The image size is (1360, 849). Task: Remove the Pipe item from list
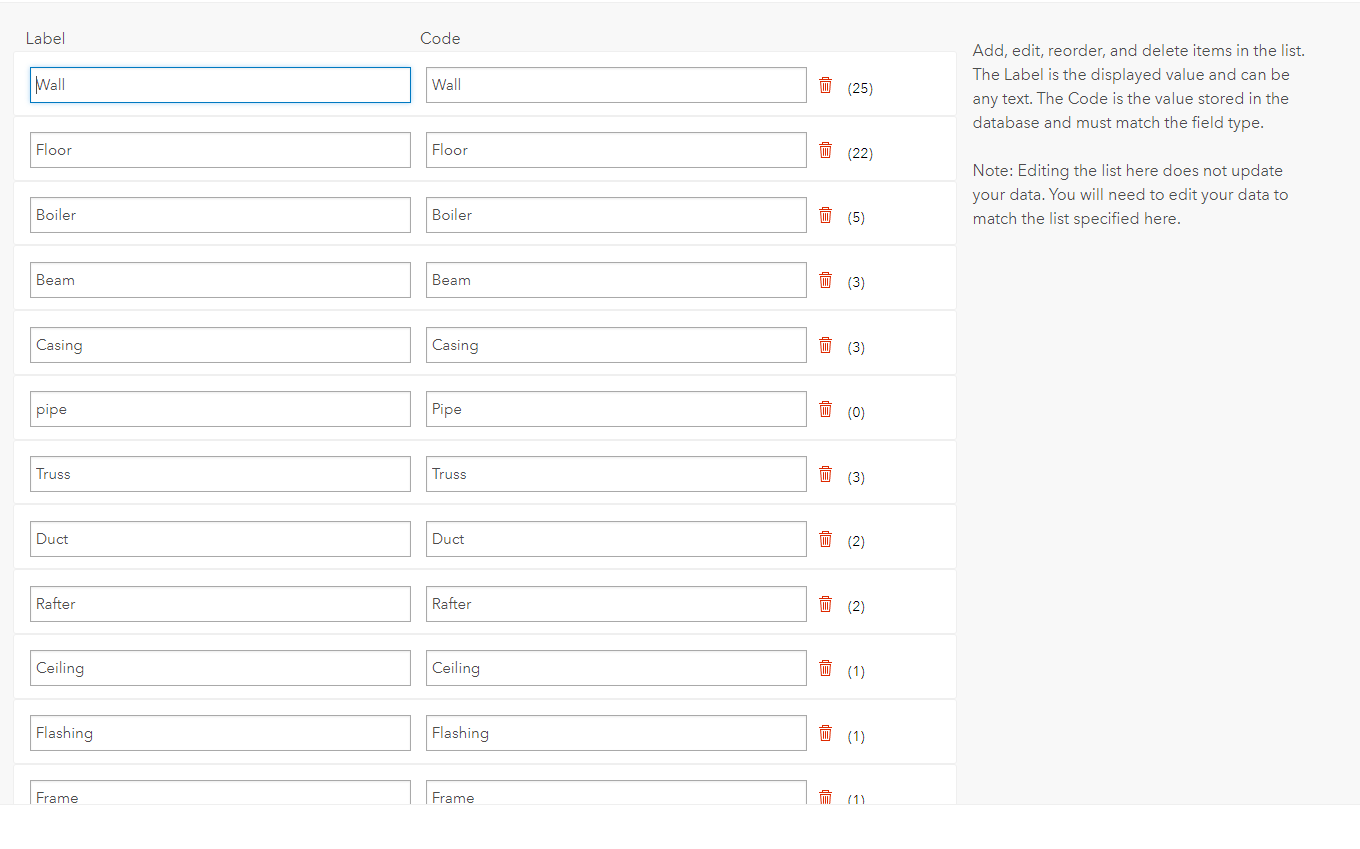[825, 409]
